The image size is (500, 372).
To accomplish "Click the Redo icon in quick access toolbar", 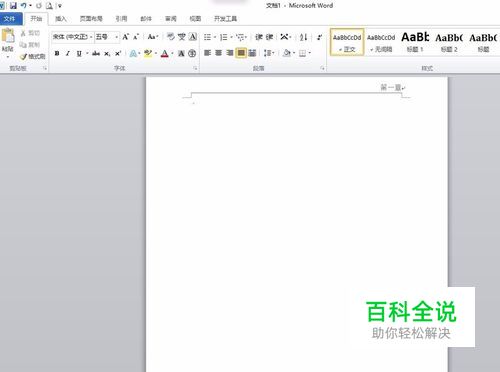I will 39,5.
